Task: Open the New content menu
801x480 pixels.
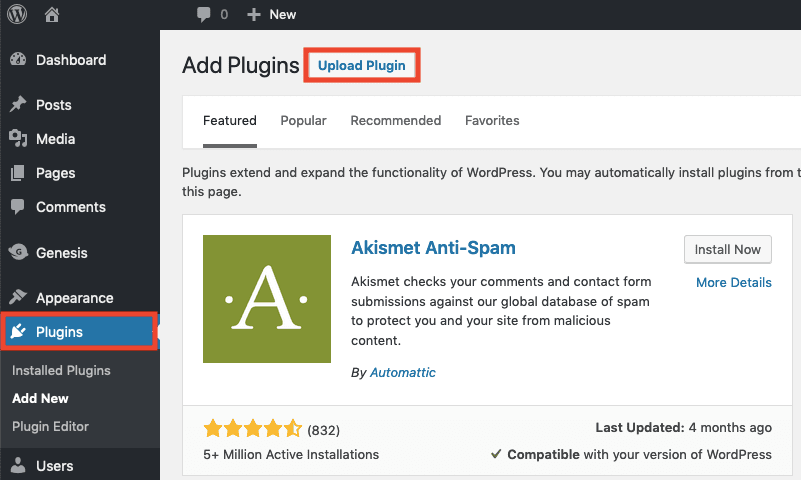Action: tap(271, 14)
